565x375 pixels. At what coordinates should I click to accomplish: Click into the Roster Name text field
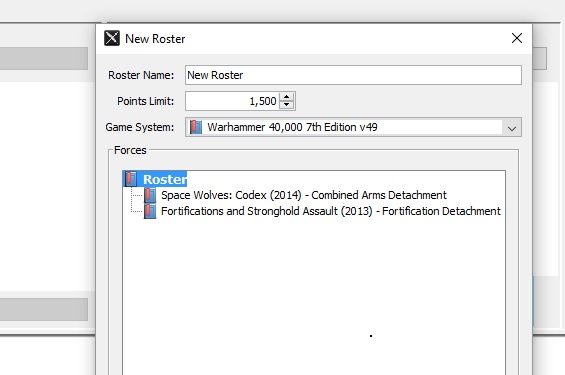[x=353, y=75]
